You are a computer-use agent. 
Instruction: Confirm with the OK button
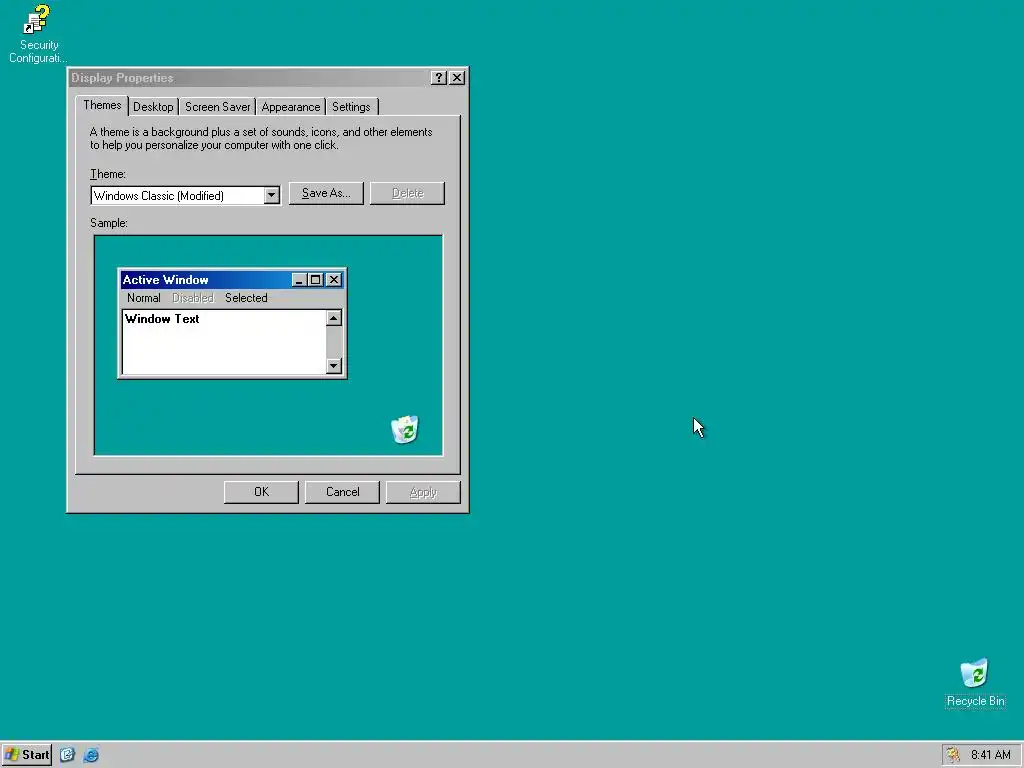[261, 492]
